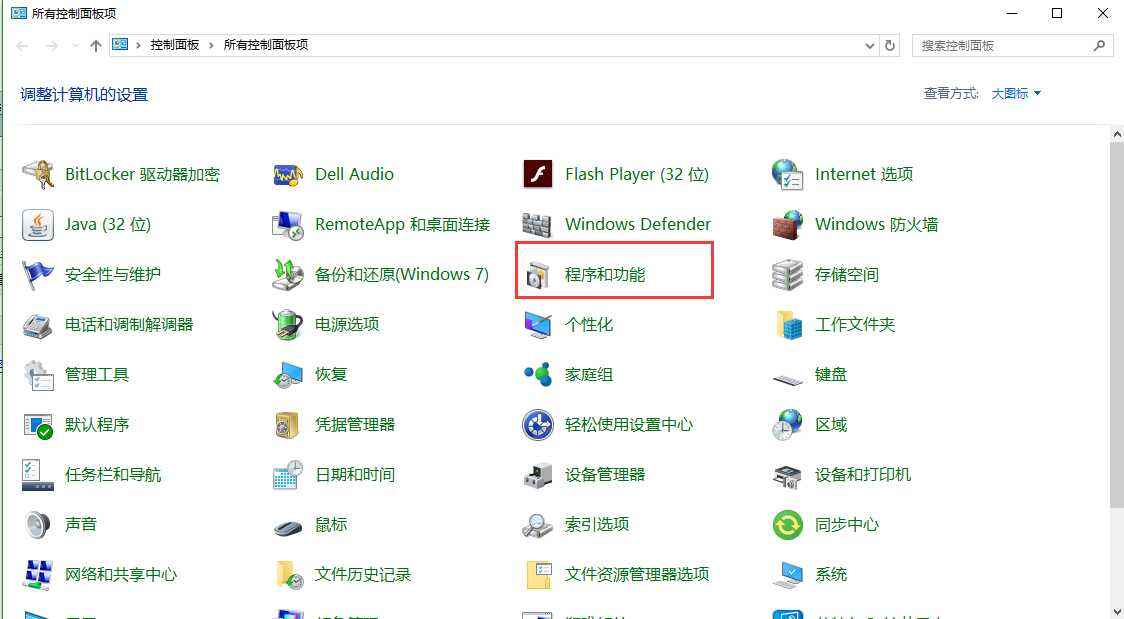Open the 网络和共享中心 icon

pyautogui.click(x=37, y=575)
